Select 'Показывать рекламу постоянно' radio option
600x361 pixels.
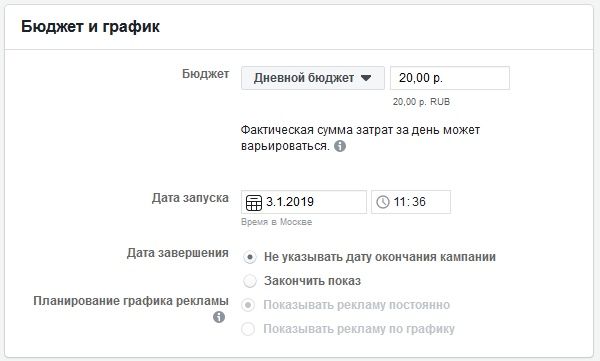(248, 305)
